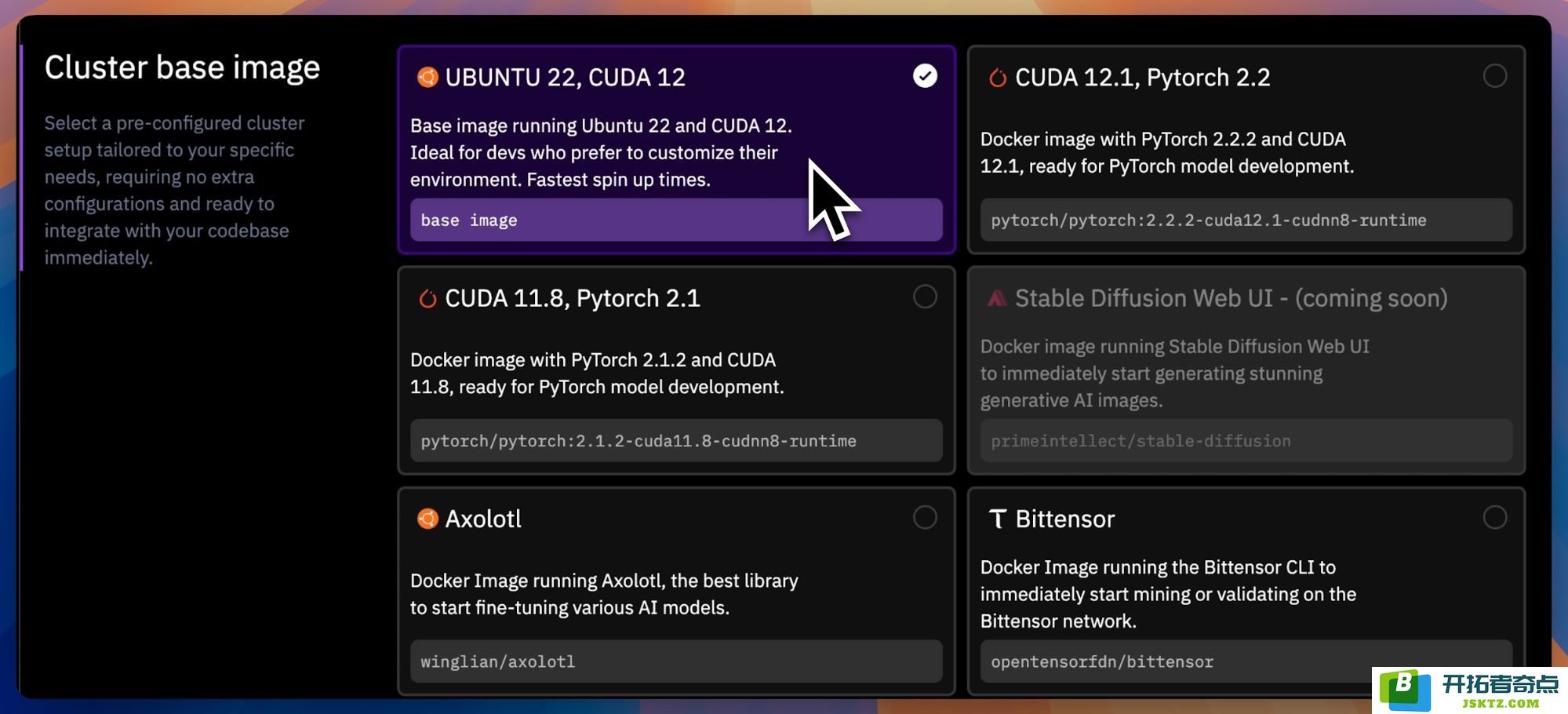Click the 'CUDA 11.8, Pytorch 2.1' card title
This screenshot has width=1568, height=714.
point(573,298)
